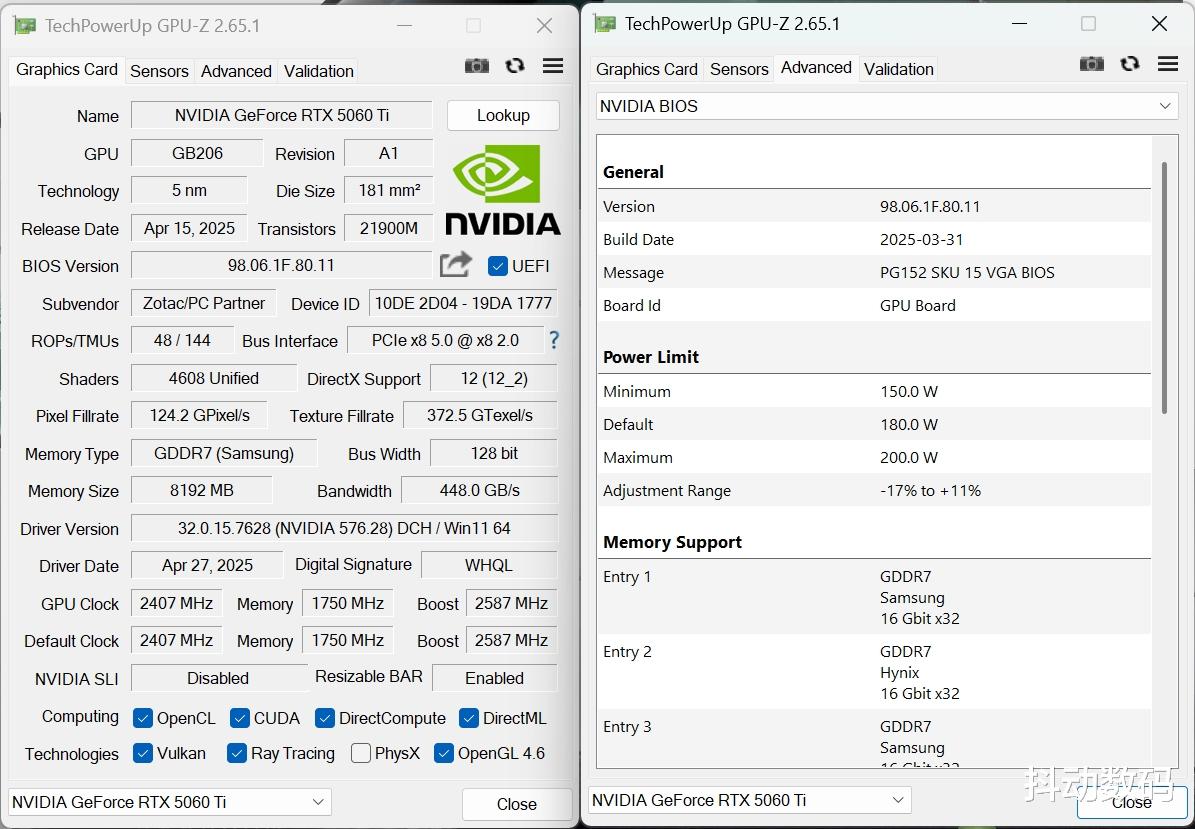Viewport: 1195px width, 829px height.
Task: Click screenshot camera icon in right GPU-Z window
Action: [x=1092, y=64]
